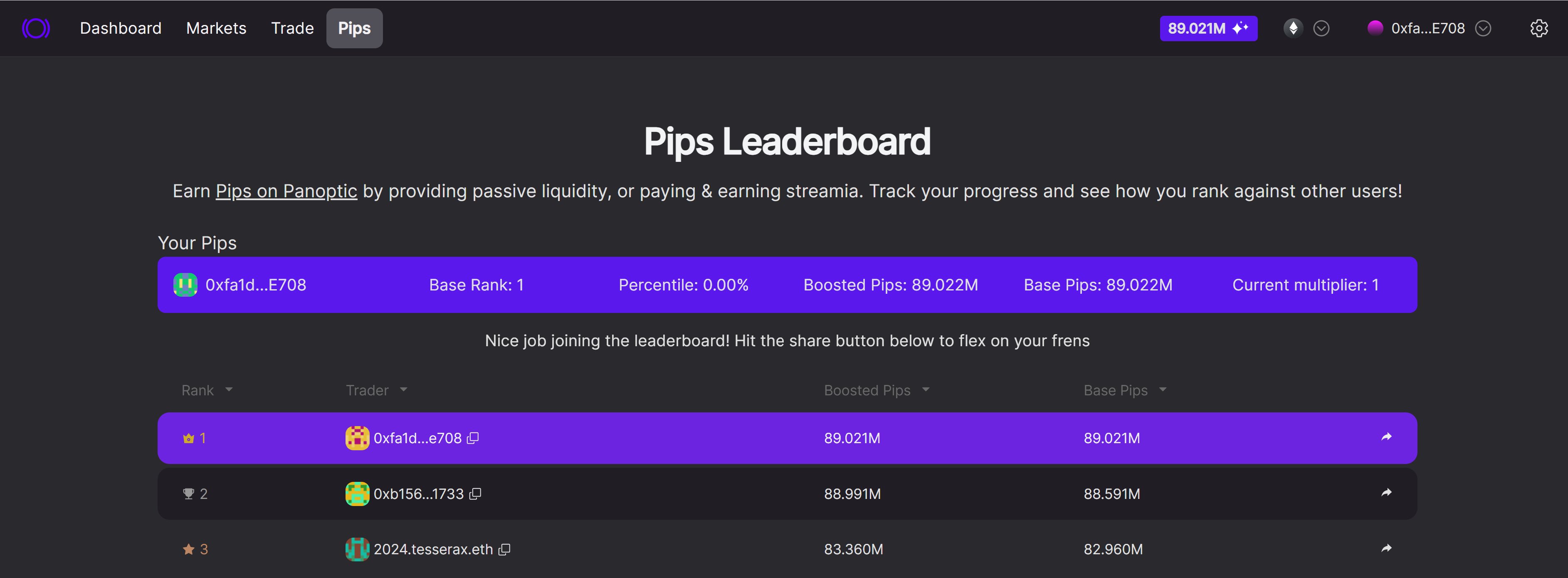Copy 2024.tesserax.eth with the copy icon
The image size is (1568, 578).
tap(504, 549)
